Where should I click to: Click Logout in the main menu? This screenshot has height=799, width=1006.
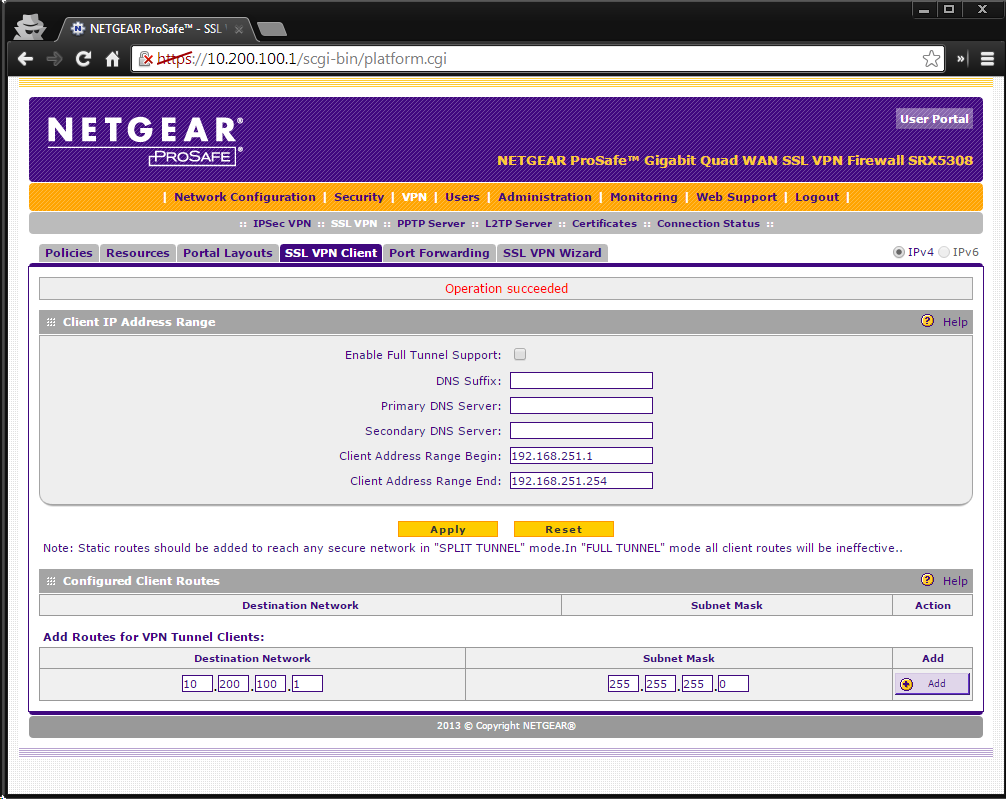(x=817, y=197)
